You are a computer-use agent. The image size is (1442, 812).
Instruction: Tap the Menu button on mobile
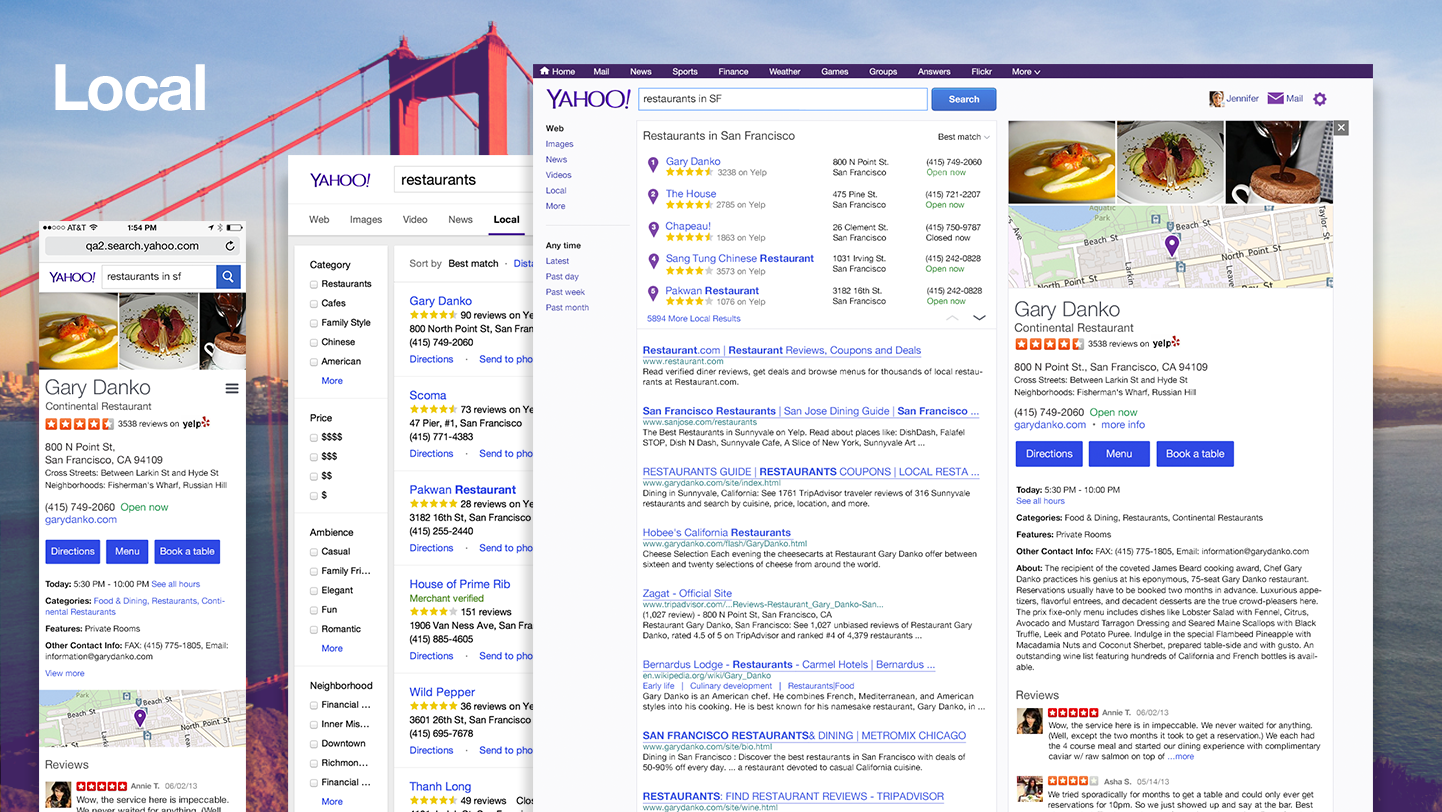point(128,551)
